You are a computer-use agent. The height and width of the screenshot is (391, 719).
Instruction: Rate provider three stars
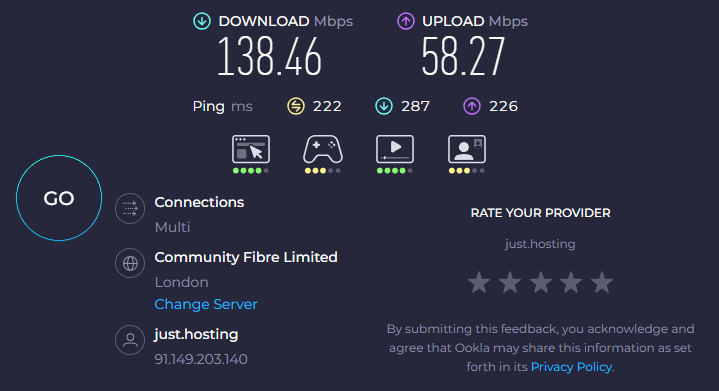(541, 282)
